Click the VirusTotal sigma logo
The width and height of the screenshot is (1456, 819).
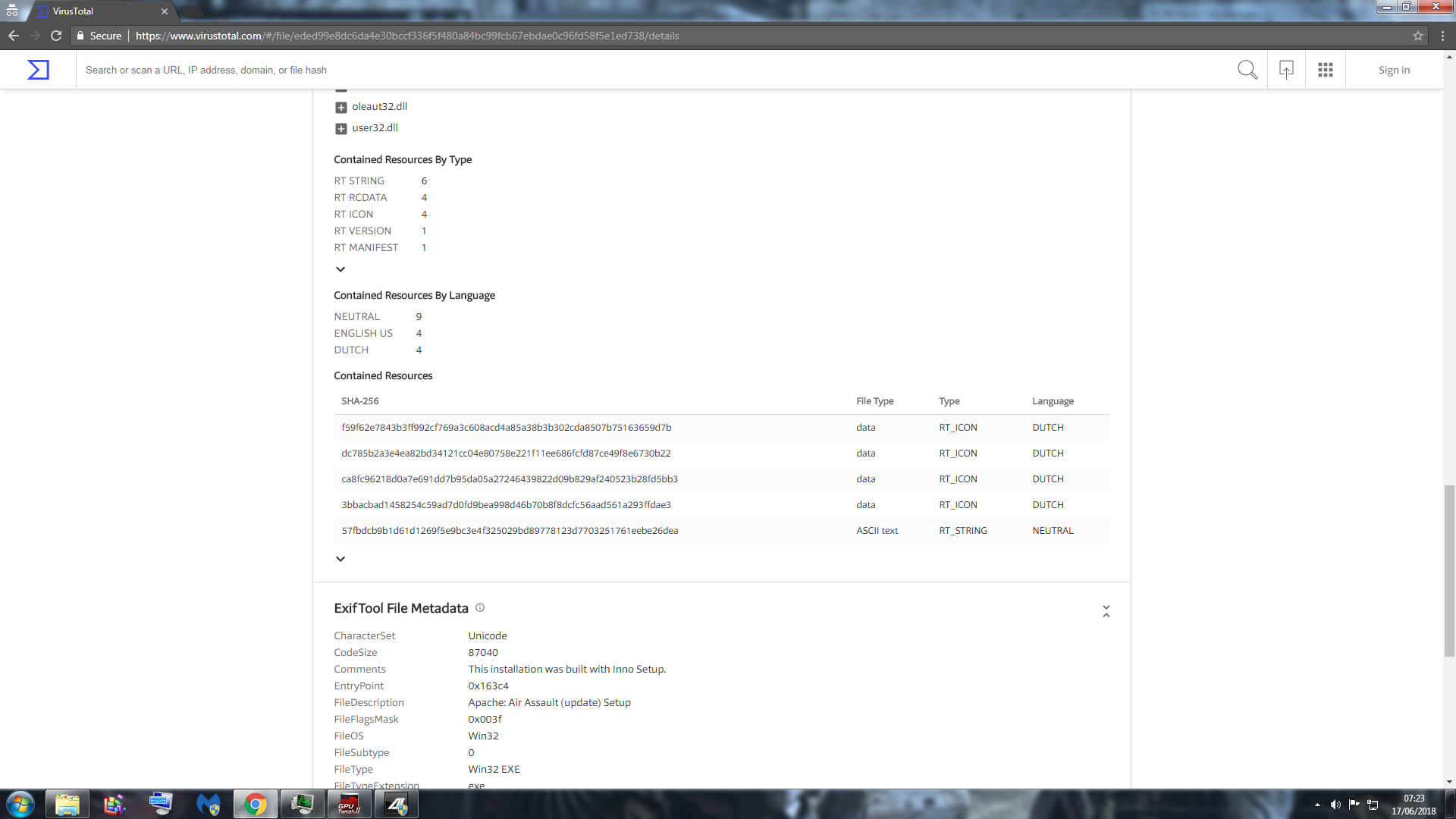point(38,70)
